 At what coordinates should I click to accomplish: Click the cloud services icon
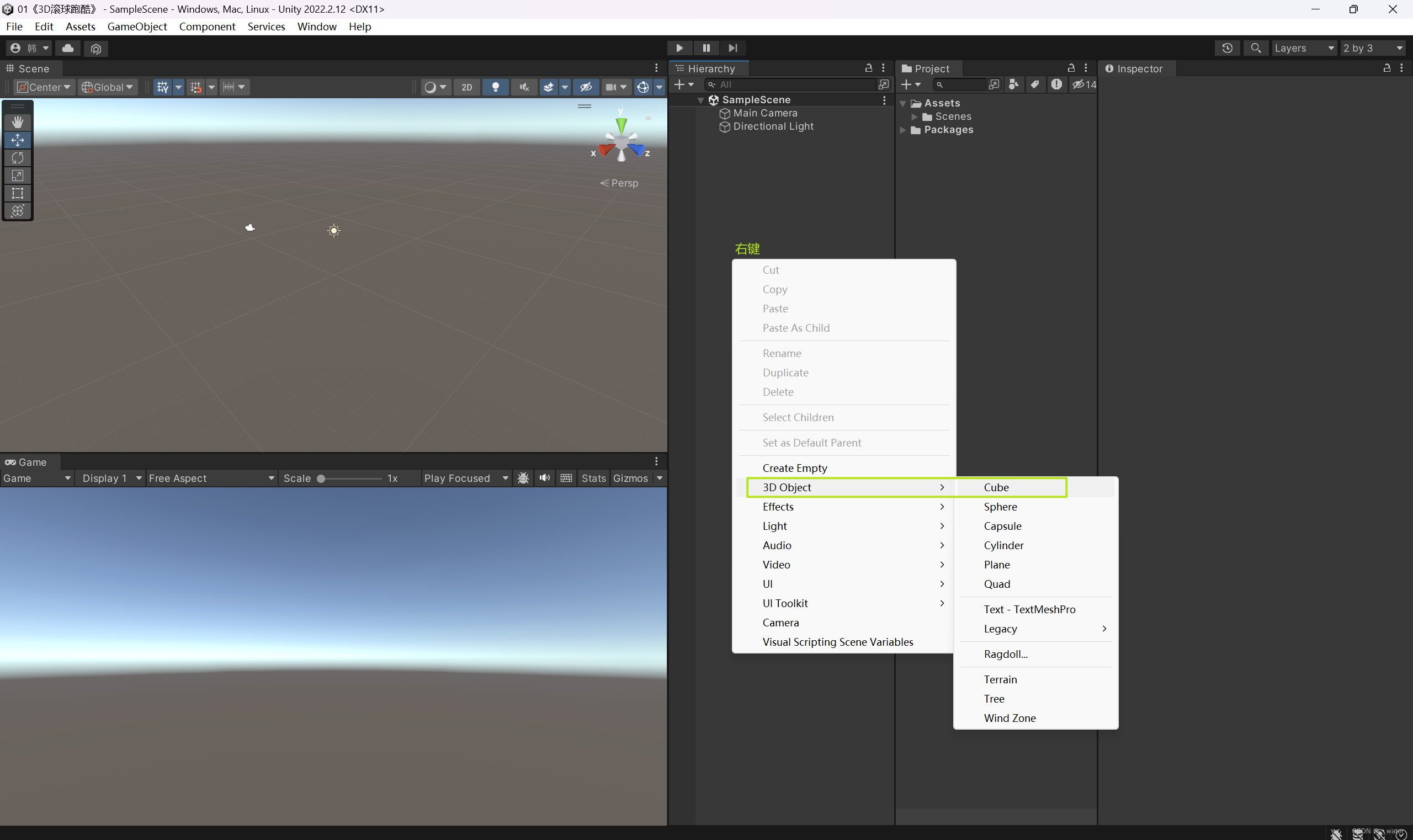point(68,48)
